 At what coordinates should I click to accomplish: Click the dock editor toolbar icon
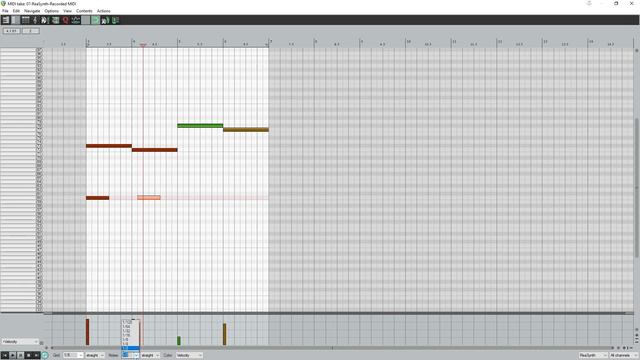click(55, 20)
